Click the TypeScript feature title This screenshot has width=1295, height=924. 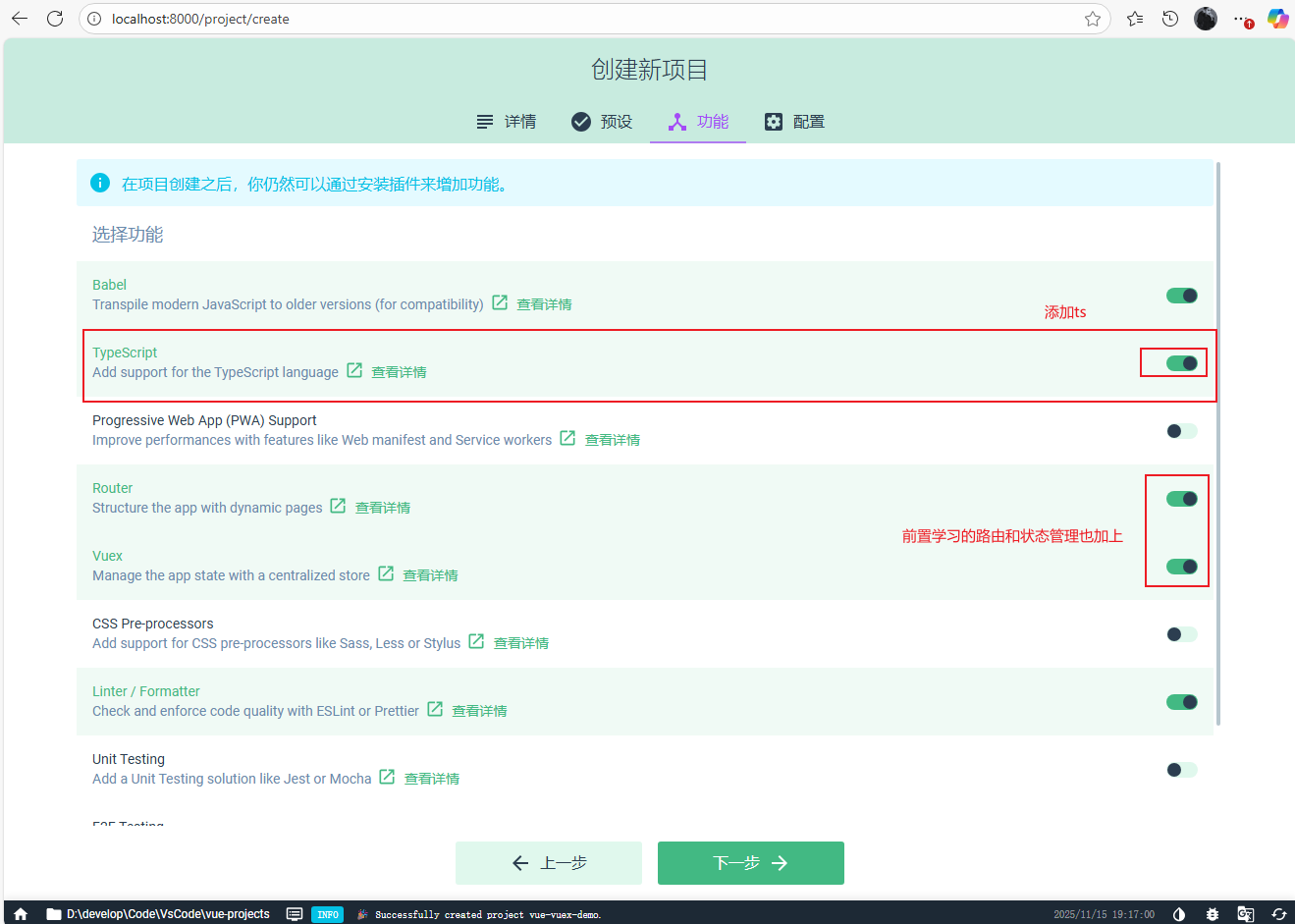tap(125, 353)
